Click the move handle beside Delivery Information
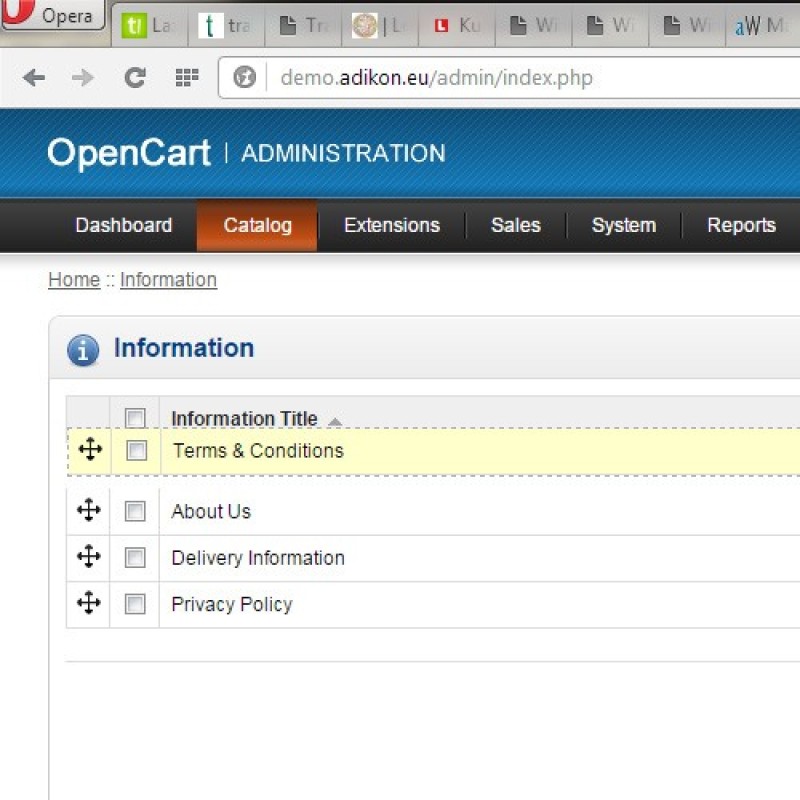 88,557
